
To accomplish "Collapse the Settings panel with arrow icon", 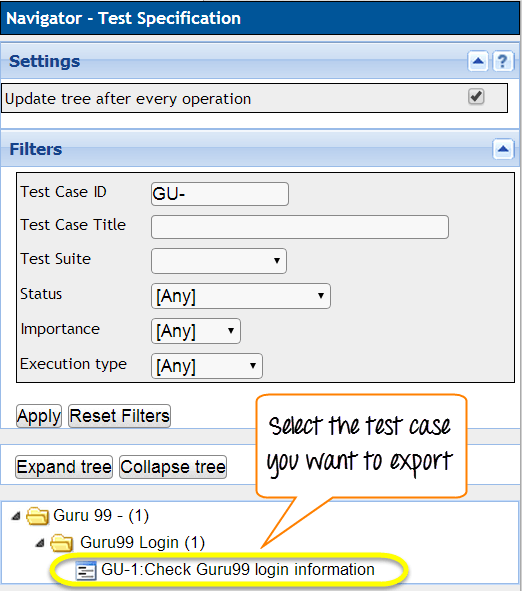I will (478, 61).
